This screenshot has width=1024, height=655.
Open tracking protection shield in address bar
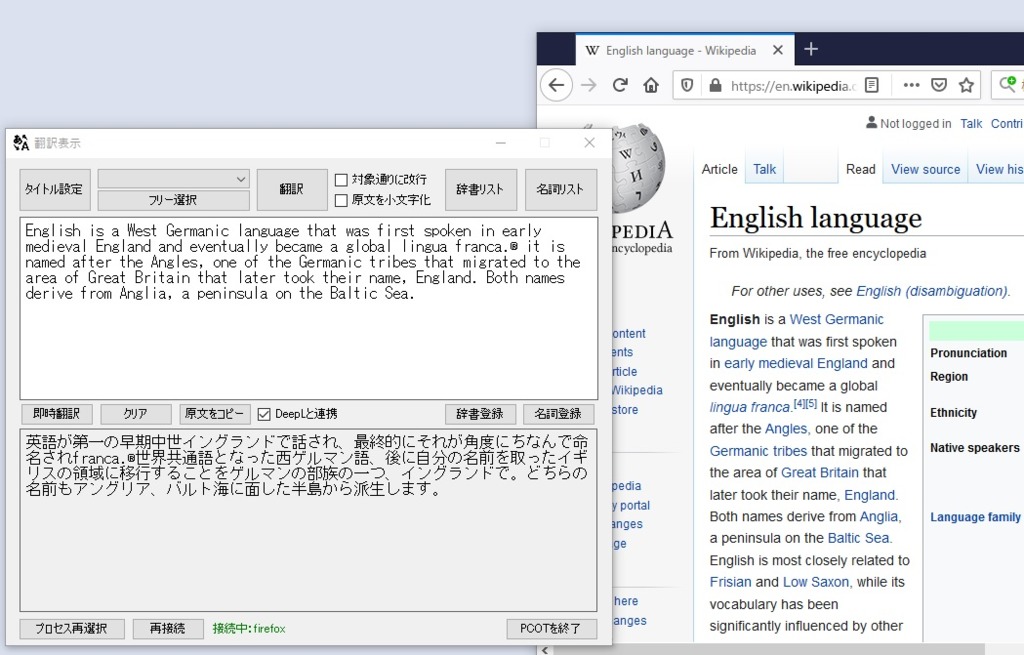click(687, 86)
